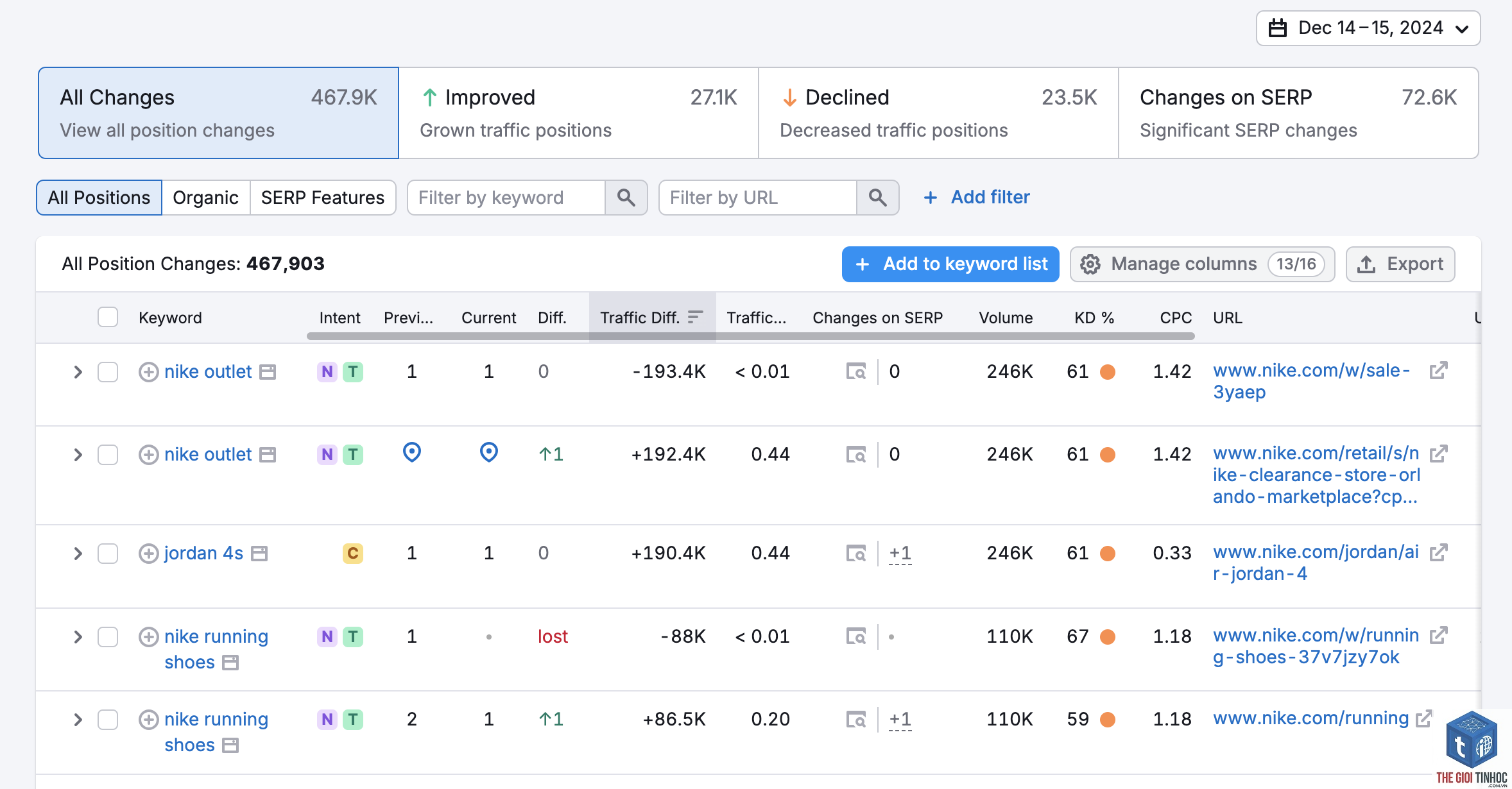This screenshot has width=1512, height=789.
Task: View SERP source icon in nike running shoes -88K row
Action: pos(855,637)
